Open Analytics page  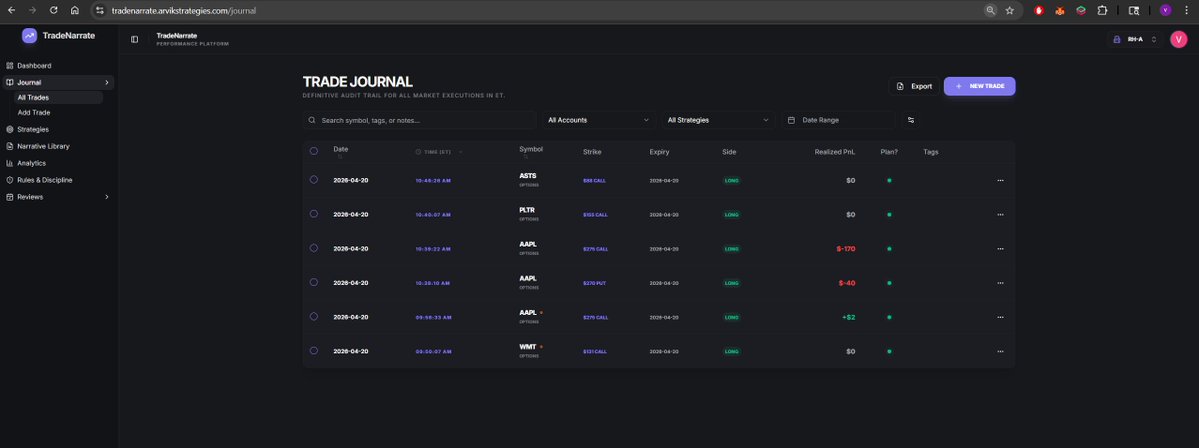pos(31,163)
